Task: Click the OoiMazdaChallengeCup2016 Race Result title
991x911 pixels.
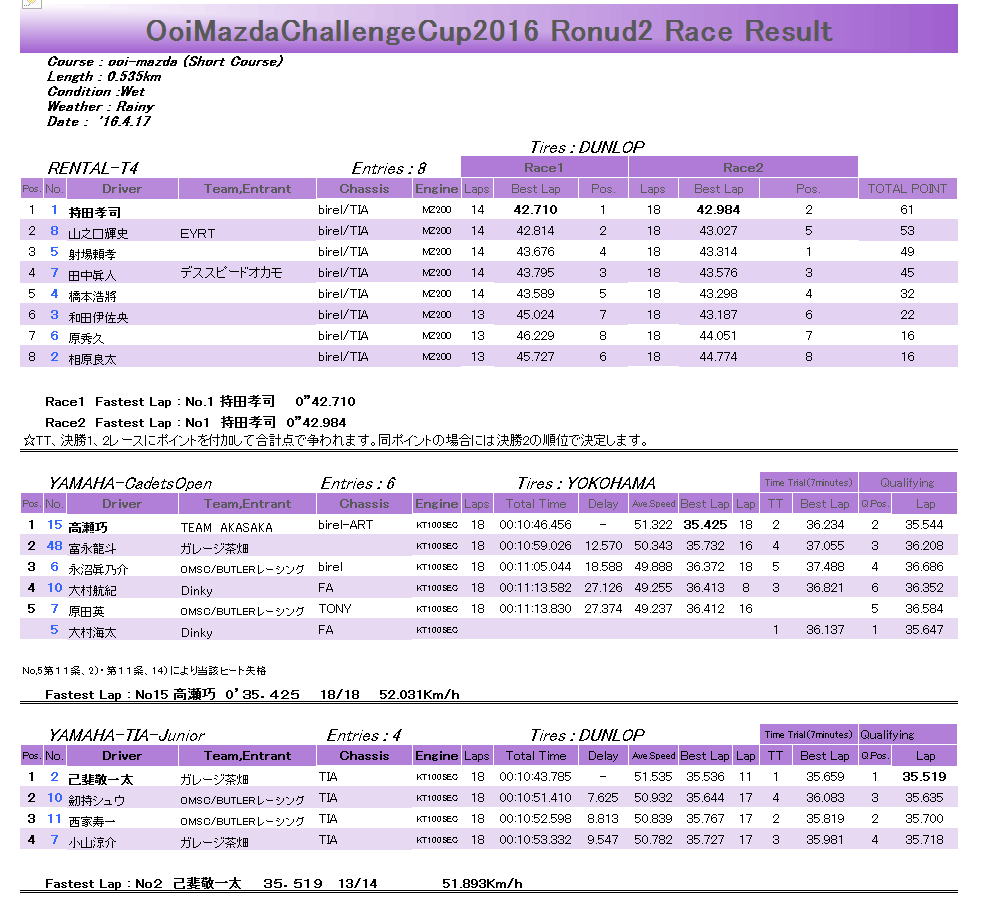Action: click(489, 31)
